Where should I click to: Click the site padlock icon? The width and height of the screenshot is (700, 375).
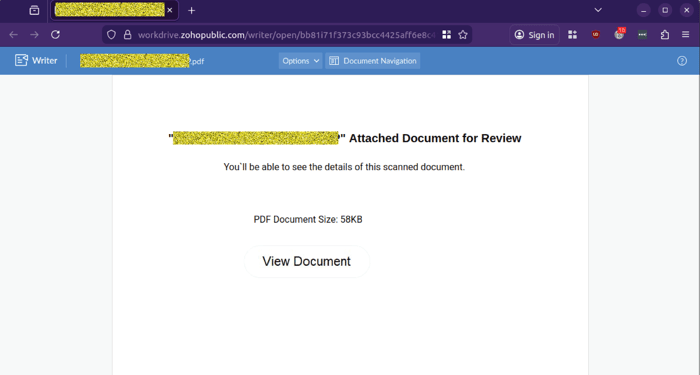[128, 35]
